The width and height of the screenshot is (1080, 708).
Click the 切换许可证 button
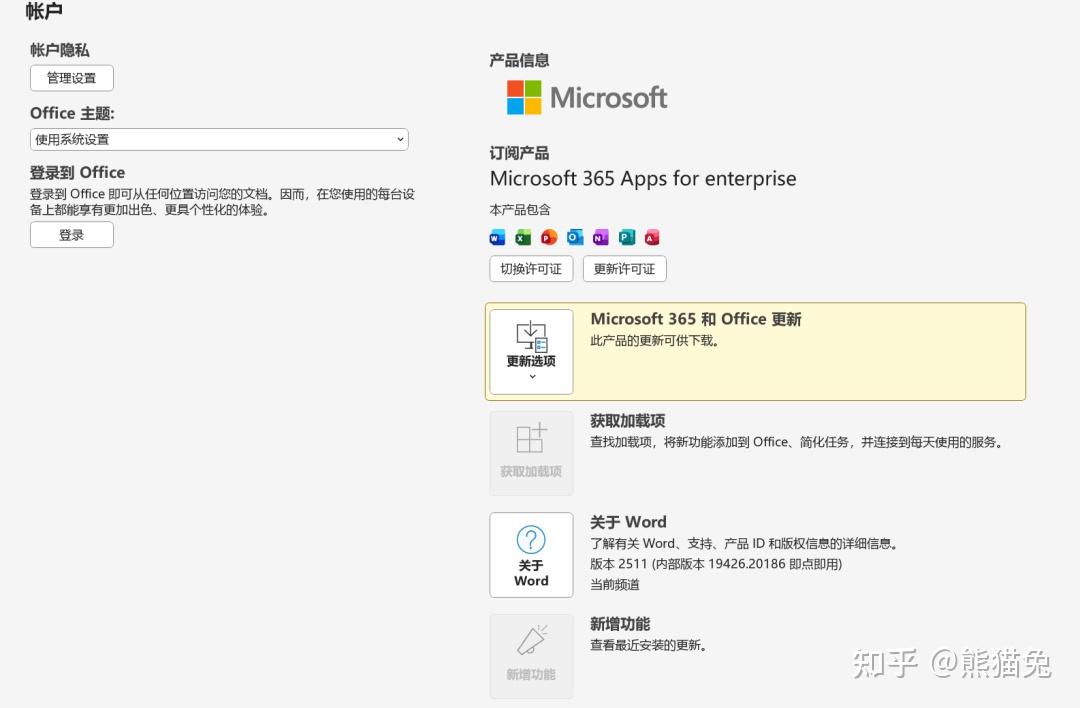[531, 269]
